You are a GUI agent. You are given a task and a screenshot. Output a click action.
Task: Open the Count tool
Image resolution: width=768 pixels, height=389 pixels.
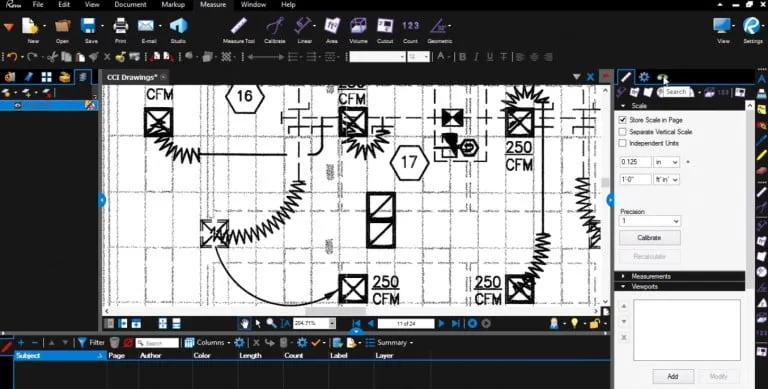coord(410,29)
